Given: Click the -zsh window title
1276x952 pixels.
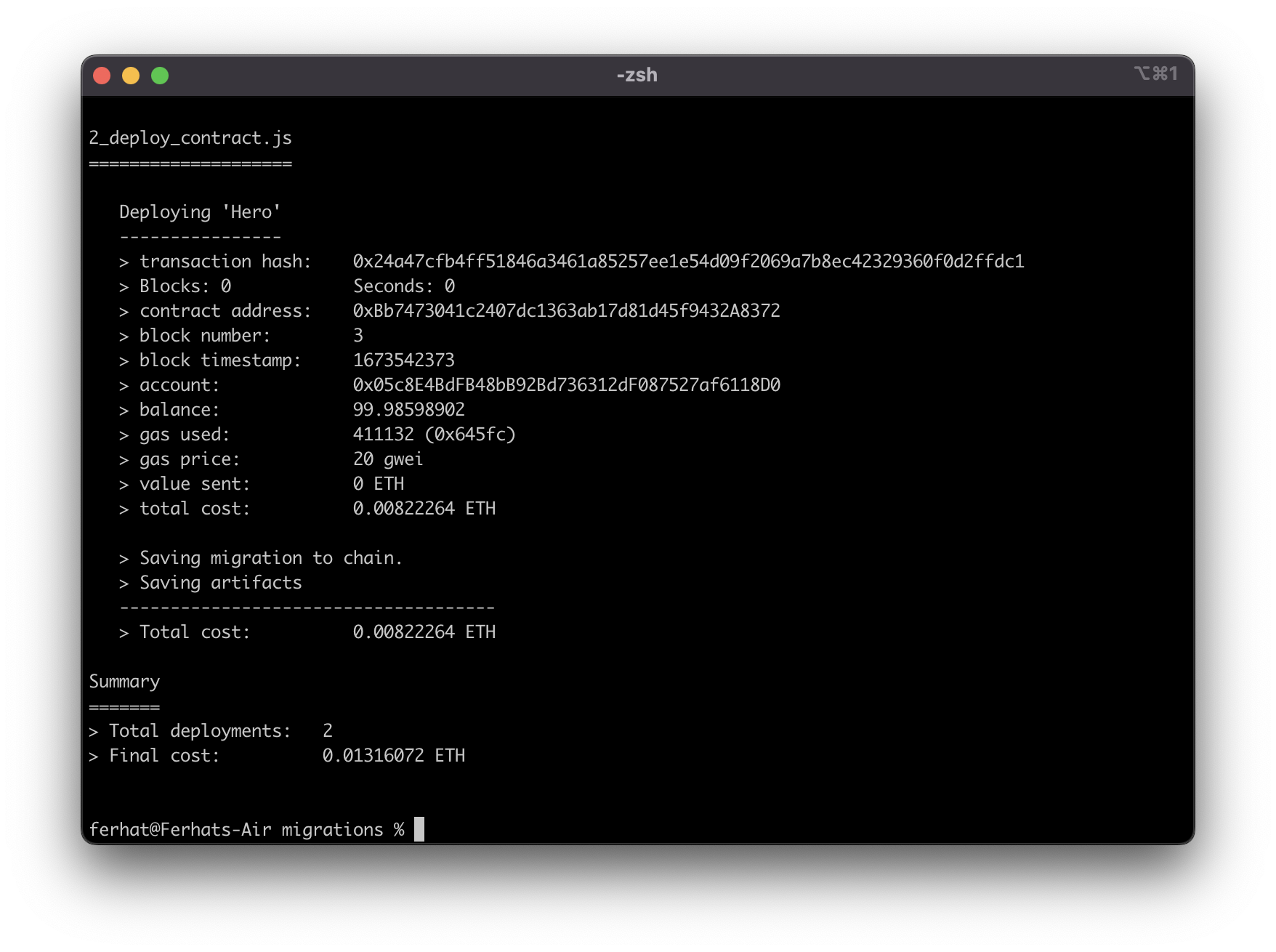Looking at the screenshot, I should (x=637, y=75).
